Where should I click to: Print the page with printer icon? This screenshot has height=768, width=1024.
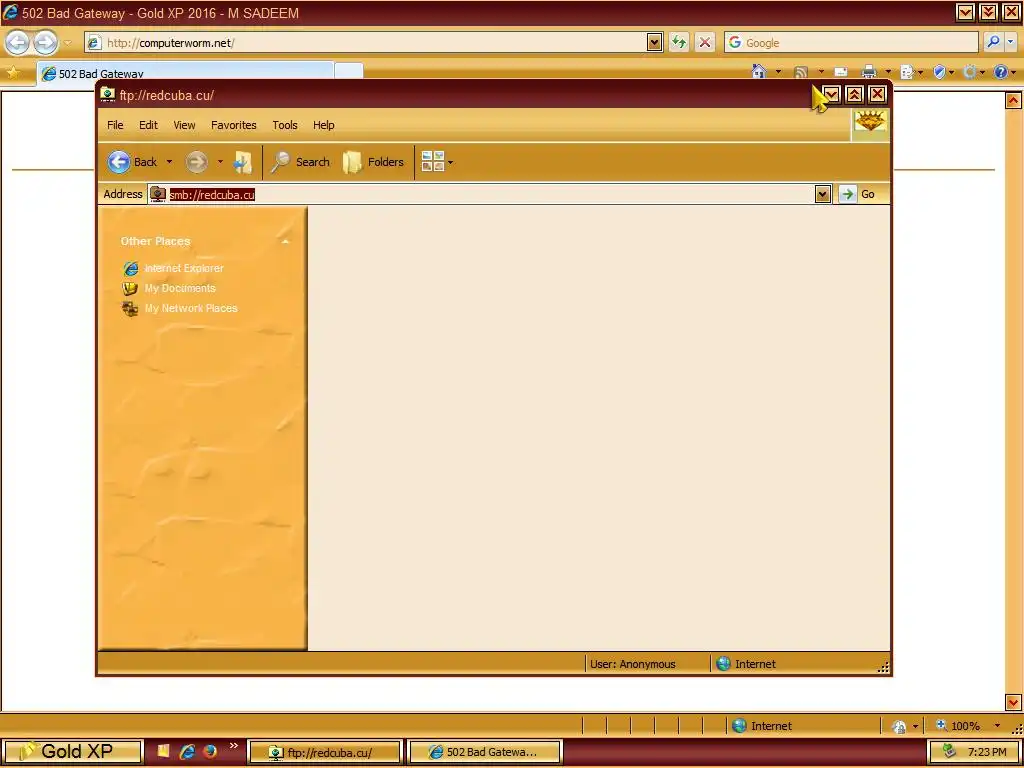[869, 72]
